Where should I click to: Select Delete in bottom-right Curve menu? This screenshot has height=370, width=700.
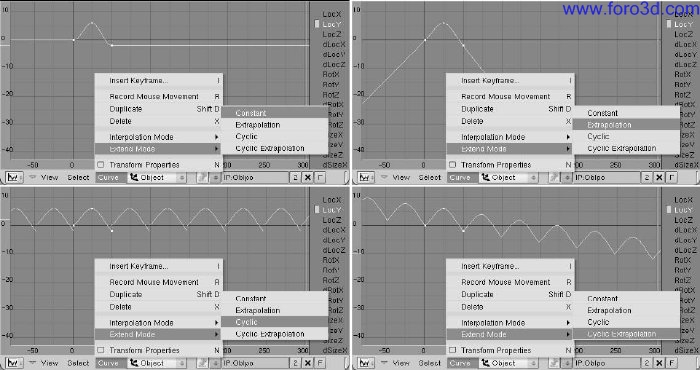click(x=510, y=307)
